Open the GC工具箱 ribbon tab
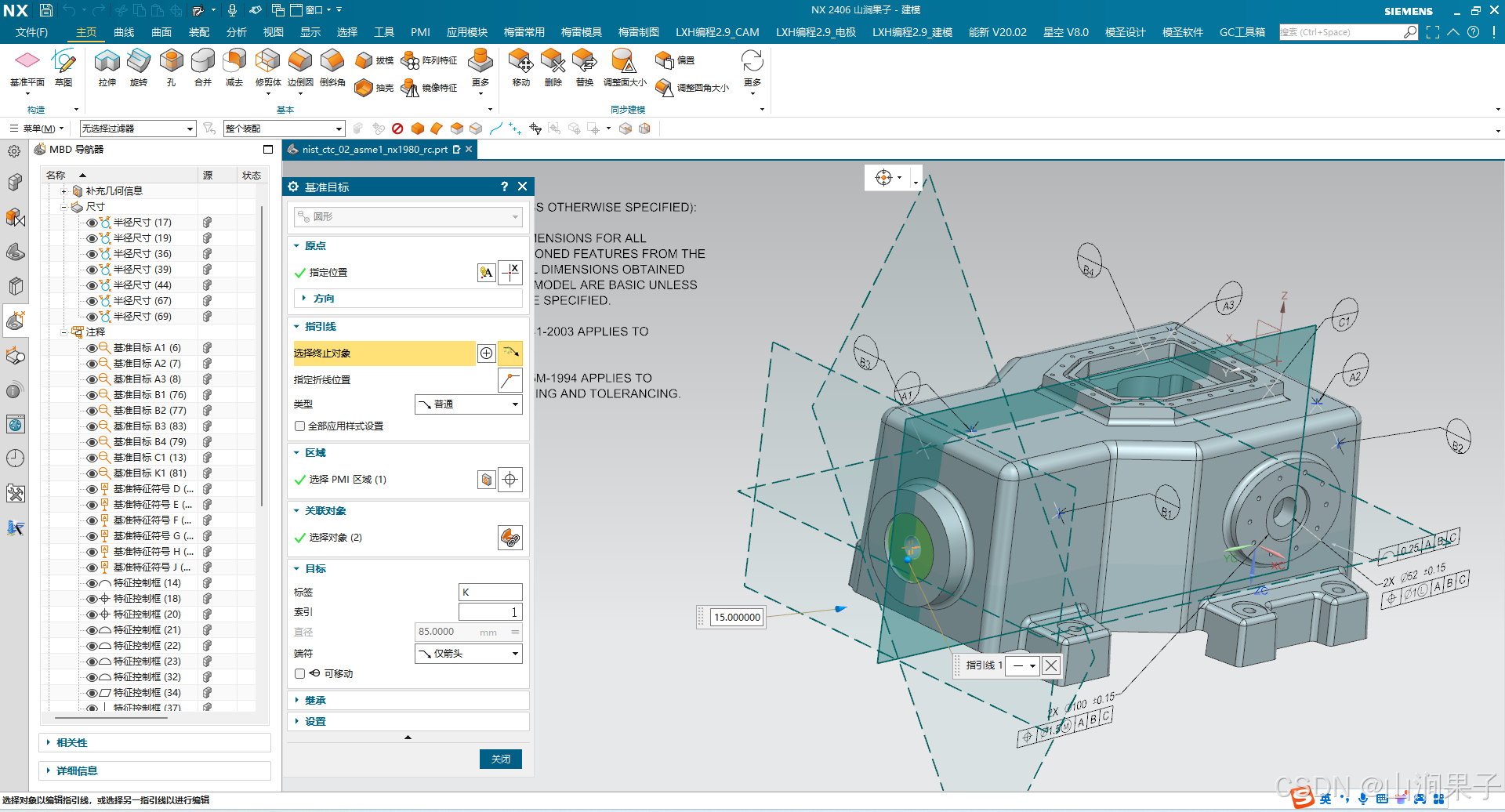This screenshot has height=812, width=1505. point(1242,32)
